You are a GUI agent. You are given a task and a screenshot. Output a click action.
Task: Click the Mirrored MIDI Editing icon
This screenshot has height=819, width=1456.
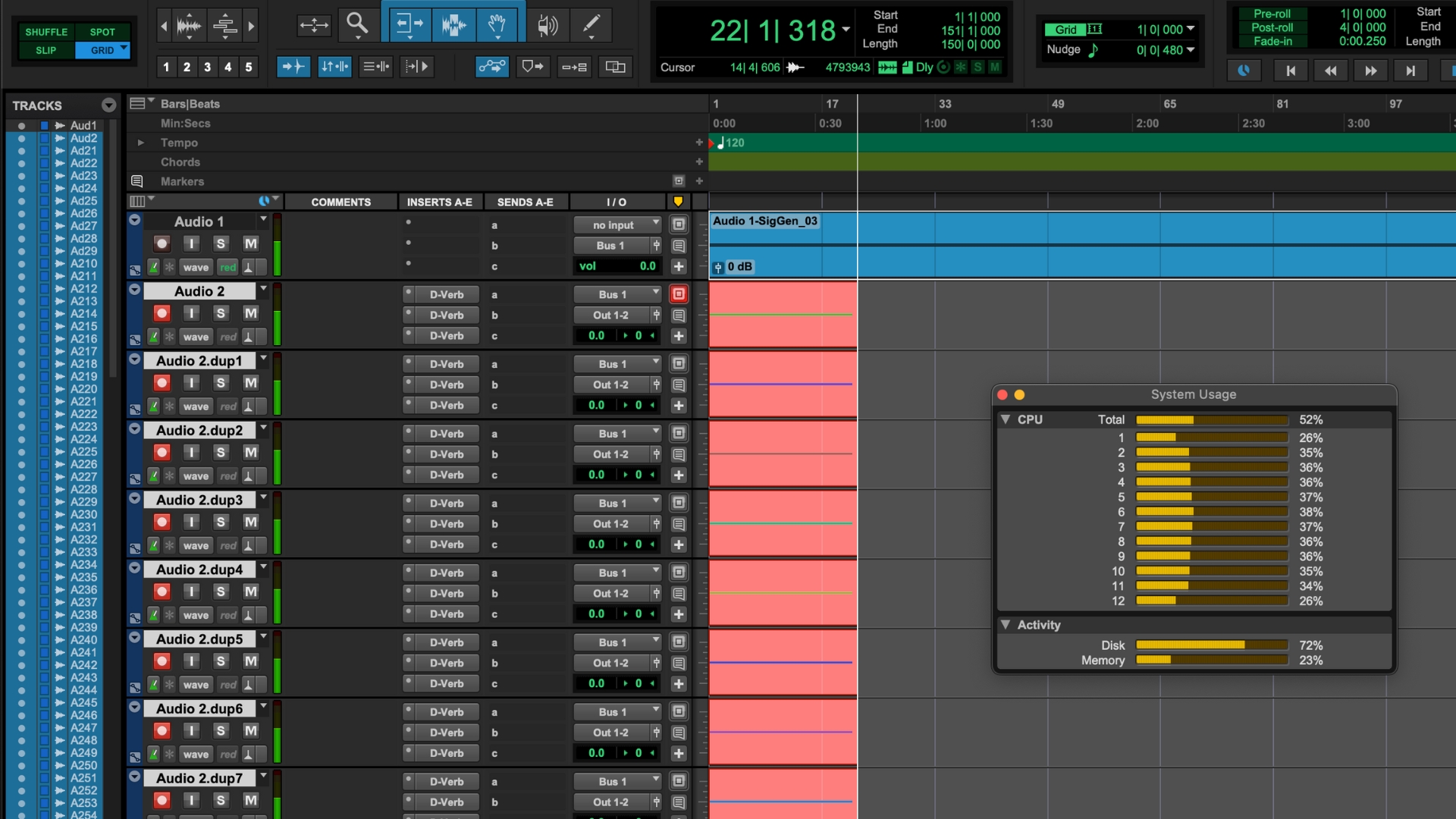[x=574, y=67]
